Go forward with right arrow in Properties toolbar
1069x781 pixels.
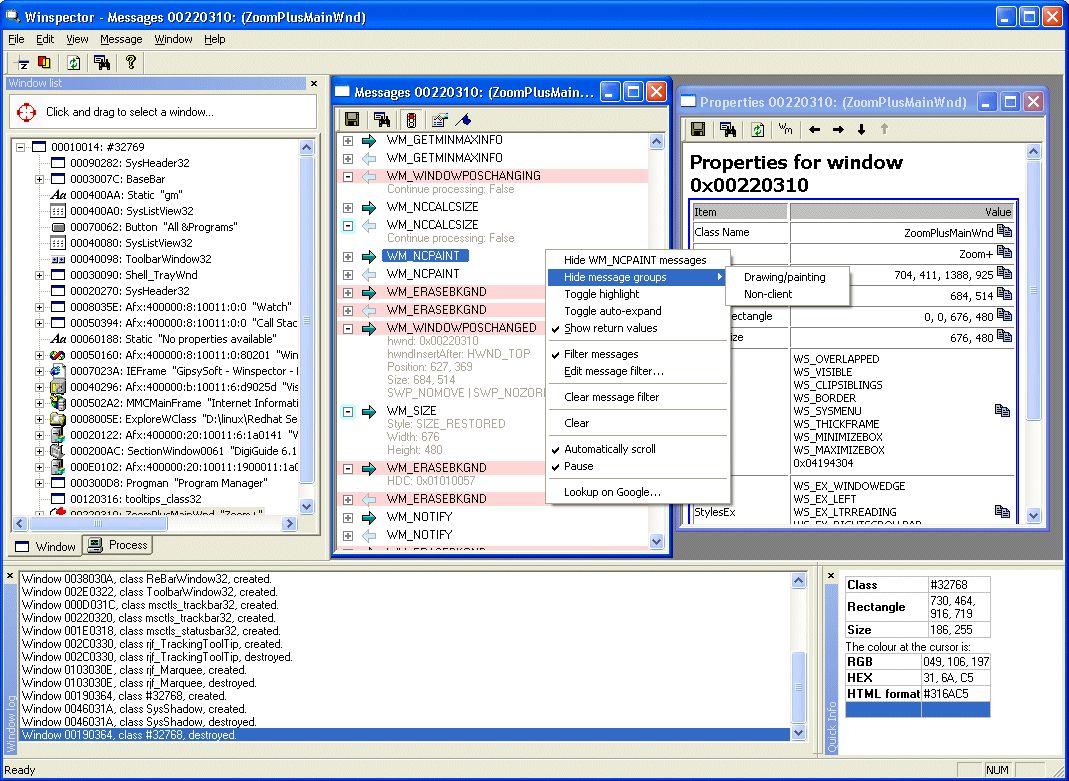click(838, 129)
